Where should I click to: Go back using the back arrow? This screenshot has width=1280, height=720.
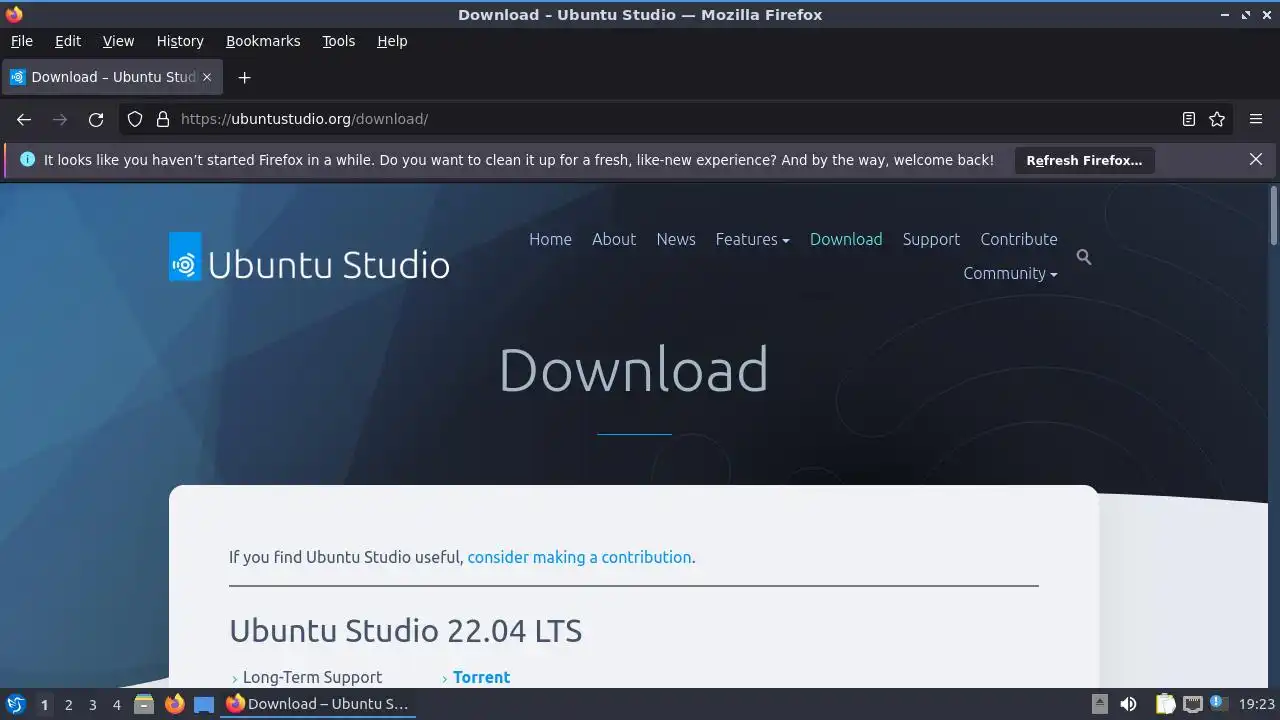coord(24,119)
